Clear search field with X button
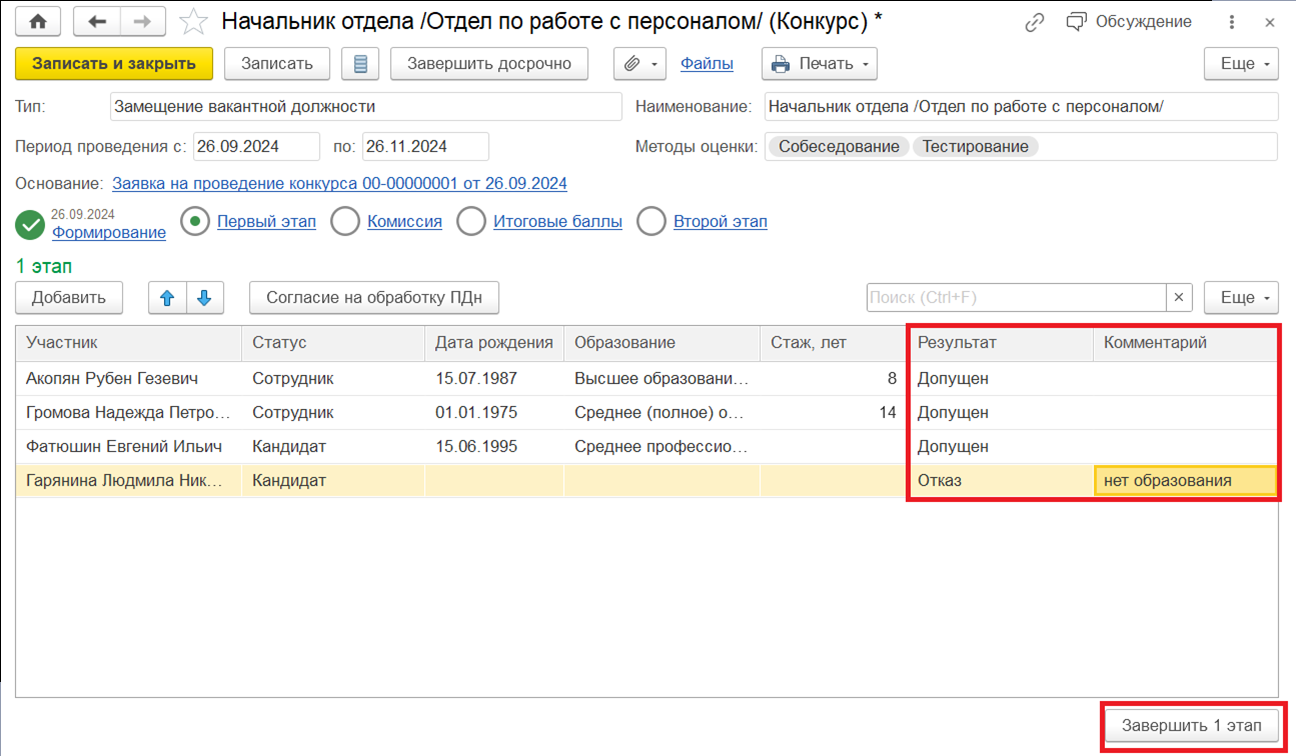1296x756 pixels. pos(1179,298)
